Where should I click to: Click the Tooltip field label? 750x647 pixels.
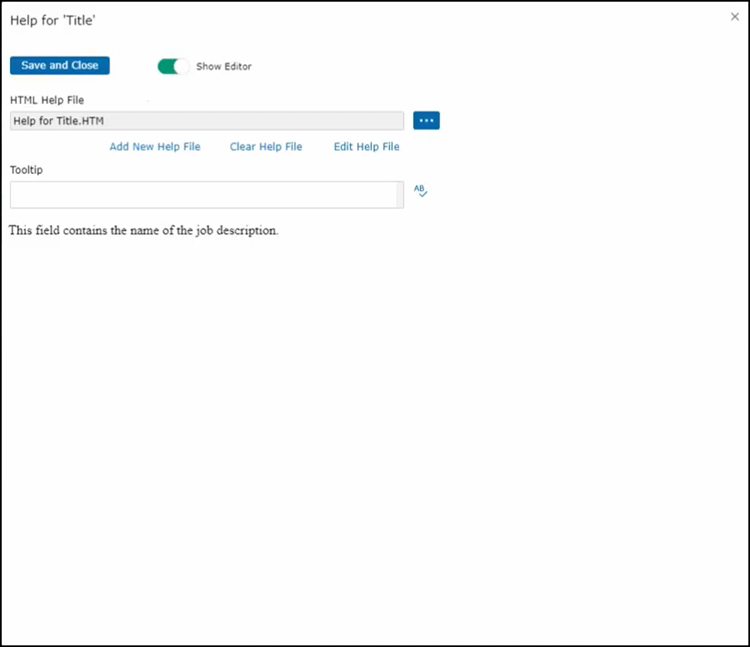click(x=26, y=170)
